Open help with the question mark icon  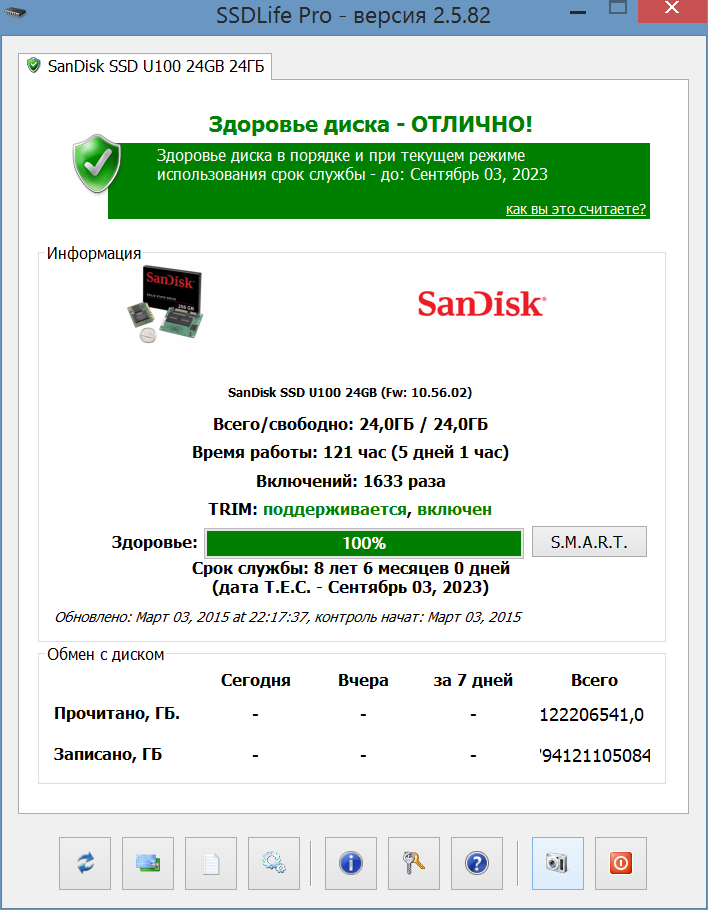[x=476, y=863]
